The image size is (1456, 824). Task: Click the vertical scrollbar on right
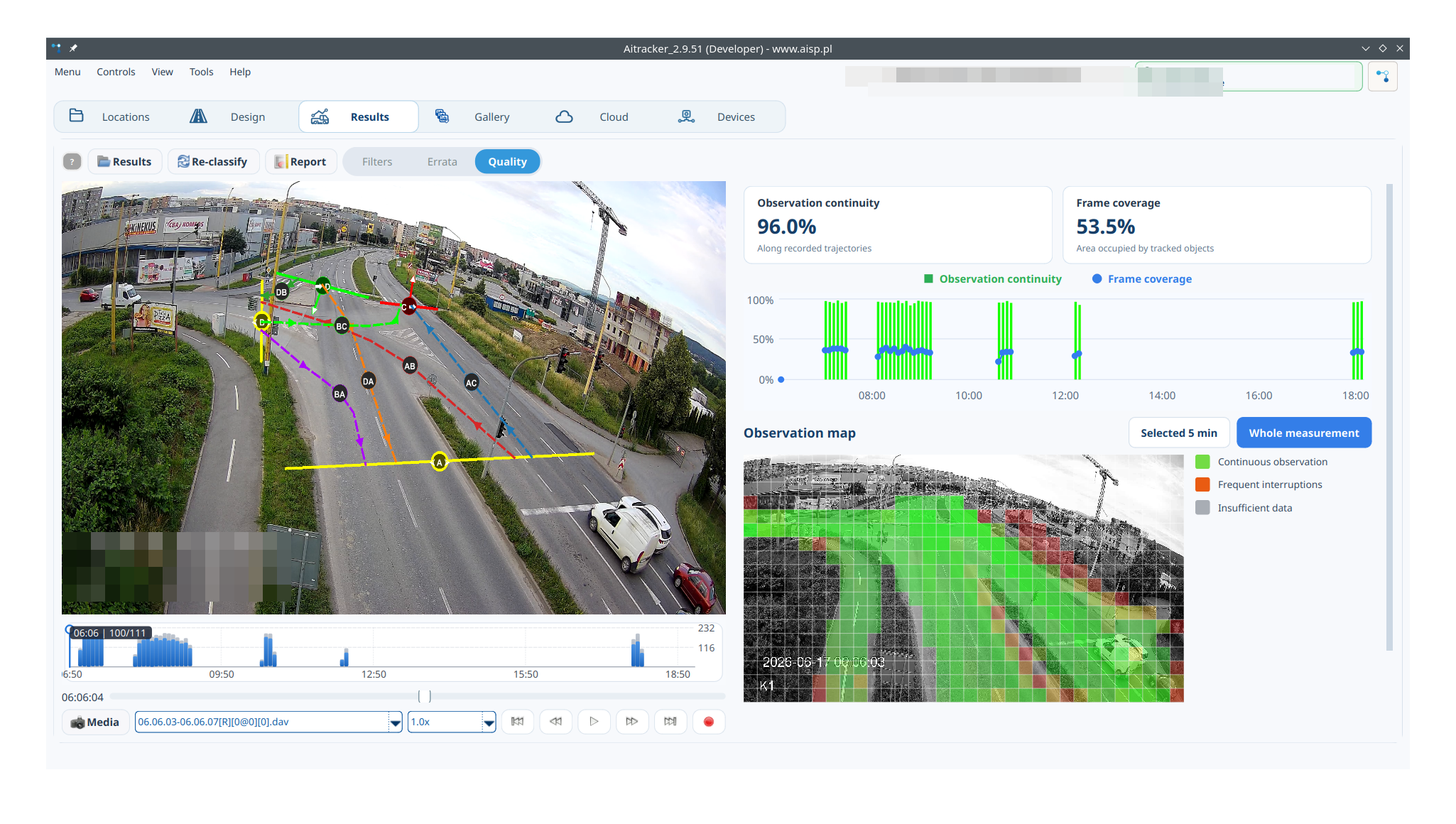(1389, 417)
